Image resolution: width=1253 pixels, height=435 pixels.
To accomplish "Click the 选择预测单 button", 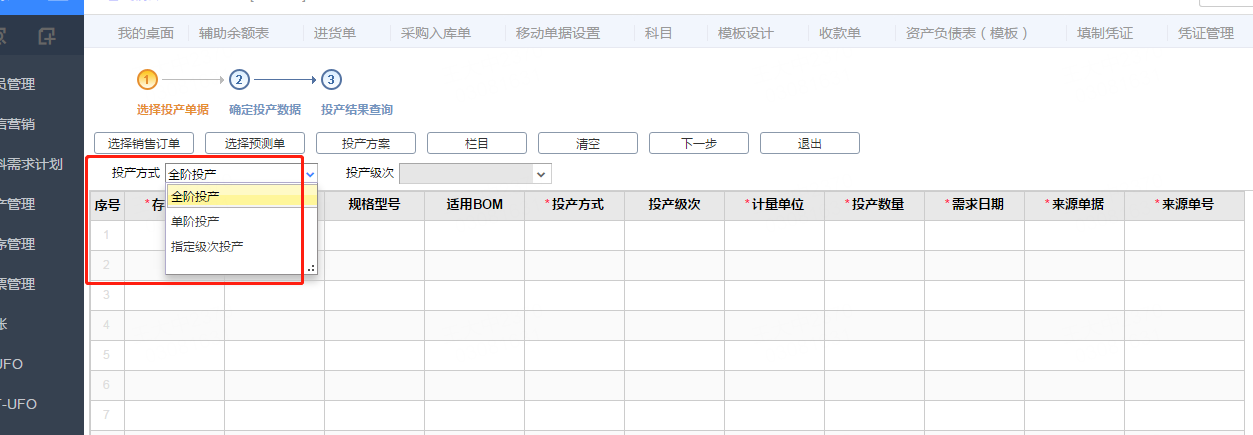I will tap(255, 143).
